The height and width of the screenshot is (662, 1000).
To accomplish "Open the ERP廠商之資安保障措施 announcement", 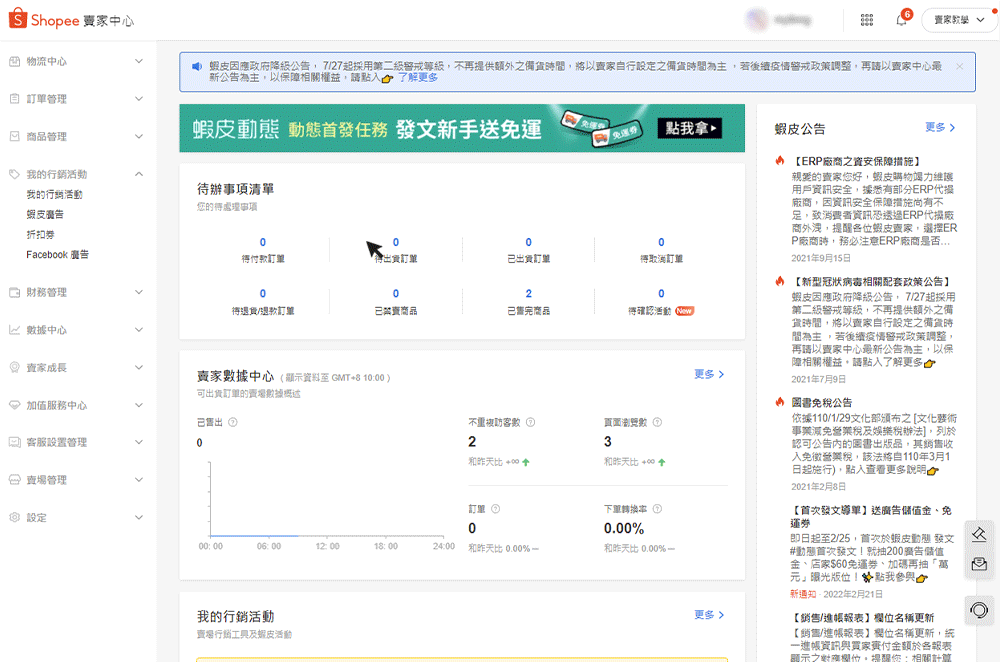I will tap(856, 161).
